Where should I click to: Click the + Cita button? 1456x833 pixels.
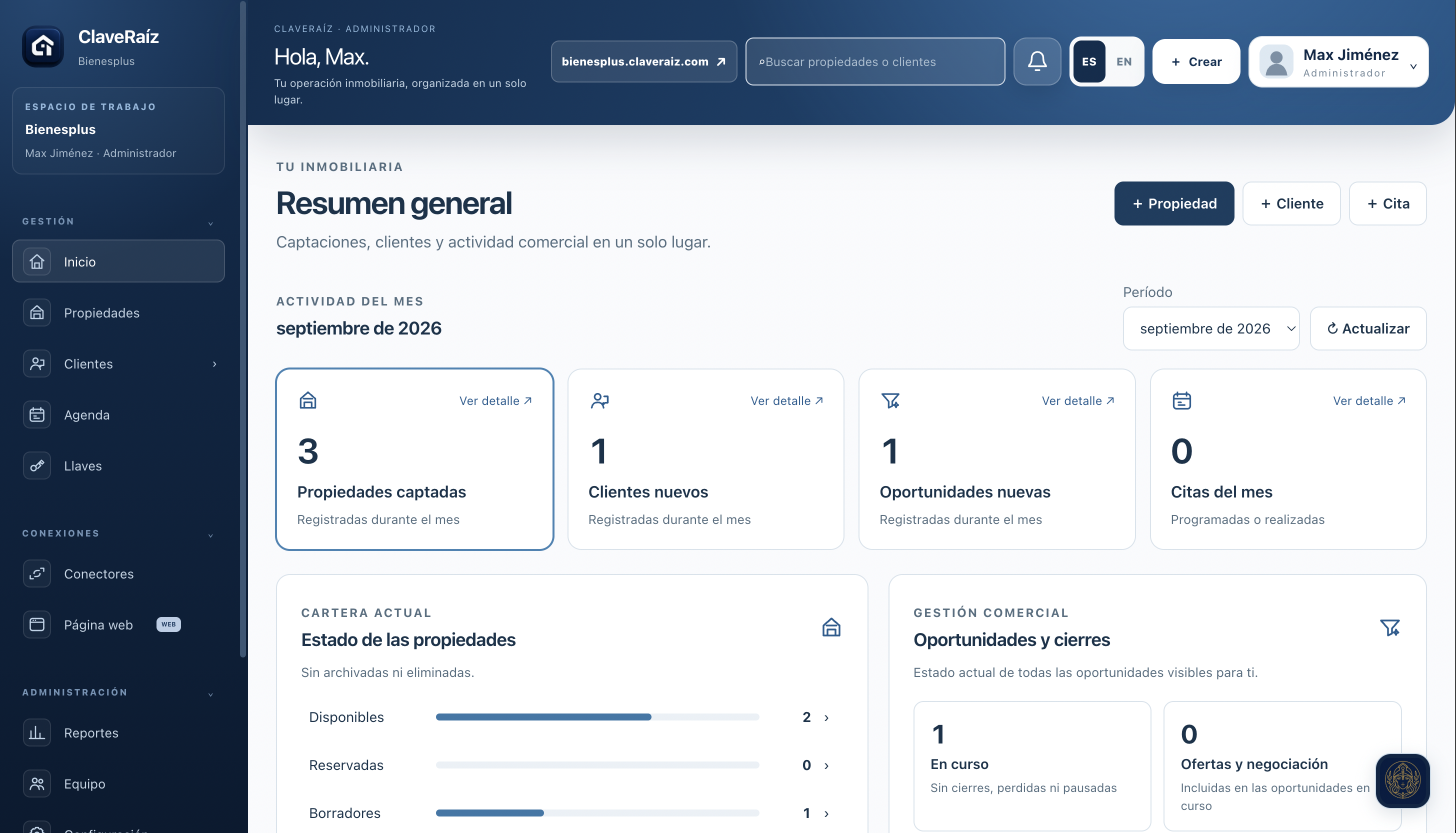tap(1387, 203)
